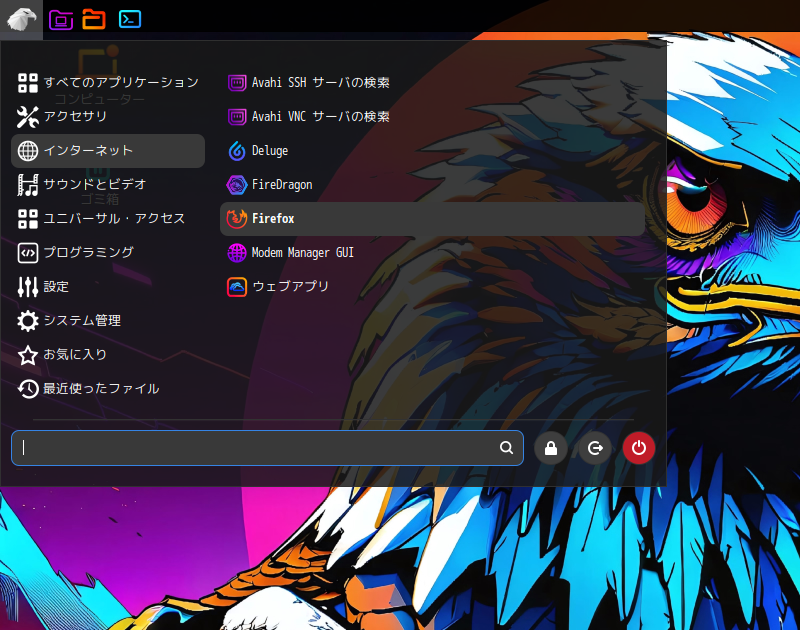800x630 pixels.
Task: Click the FireDragon app icon
Action: click(x=237, y=185)
